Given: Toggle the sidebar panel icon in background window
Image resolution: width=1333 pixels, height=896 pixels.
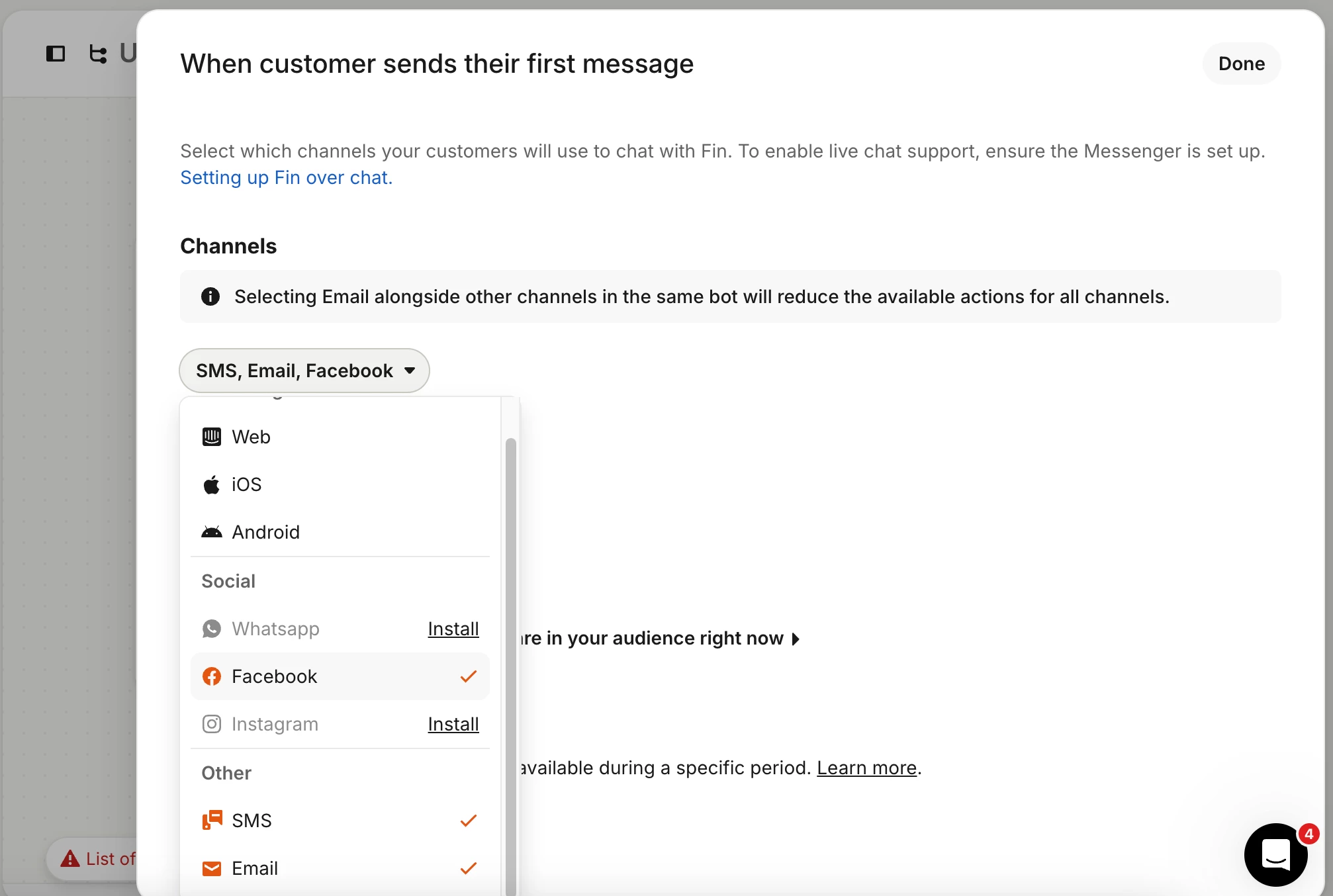Looking at the screenshot, I should pos(56,54).
